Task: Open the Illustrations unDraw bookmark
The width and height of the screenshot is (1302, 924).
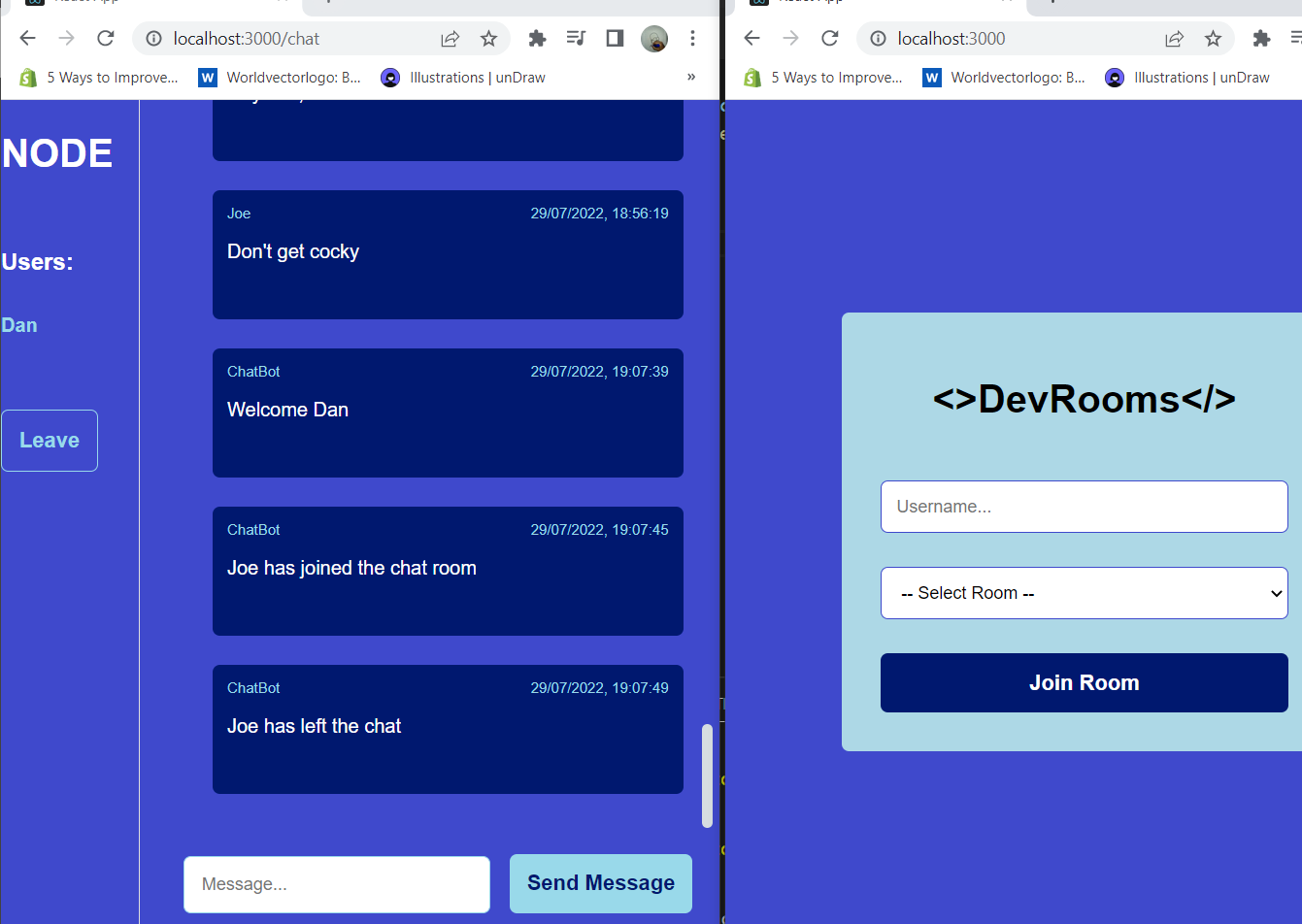Action: 462,77
